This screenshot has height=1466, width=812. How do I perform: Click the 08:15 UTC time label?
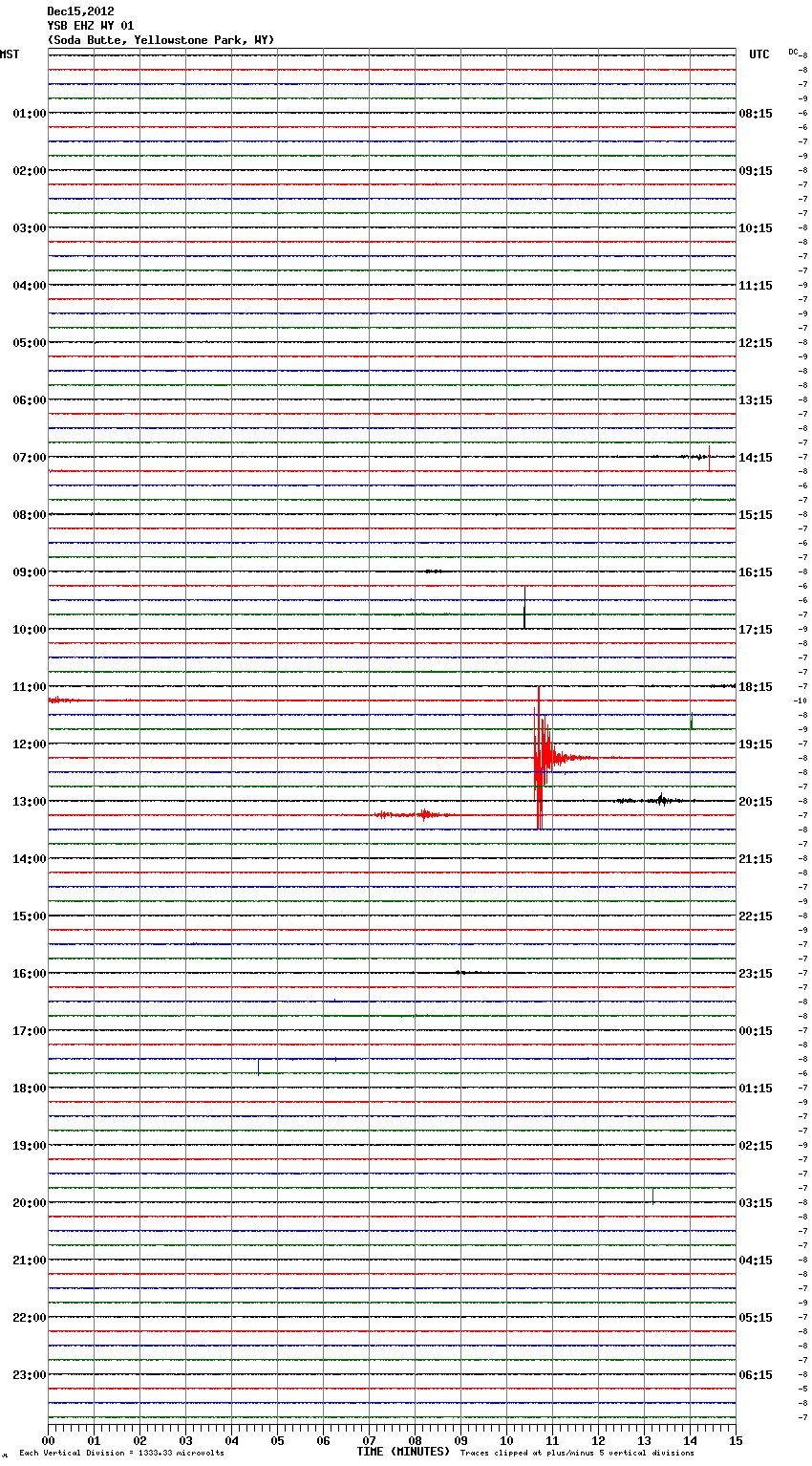pos(756,114)
